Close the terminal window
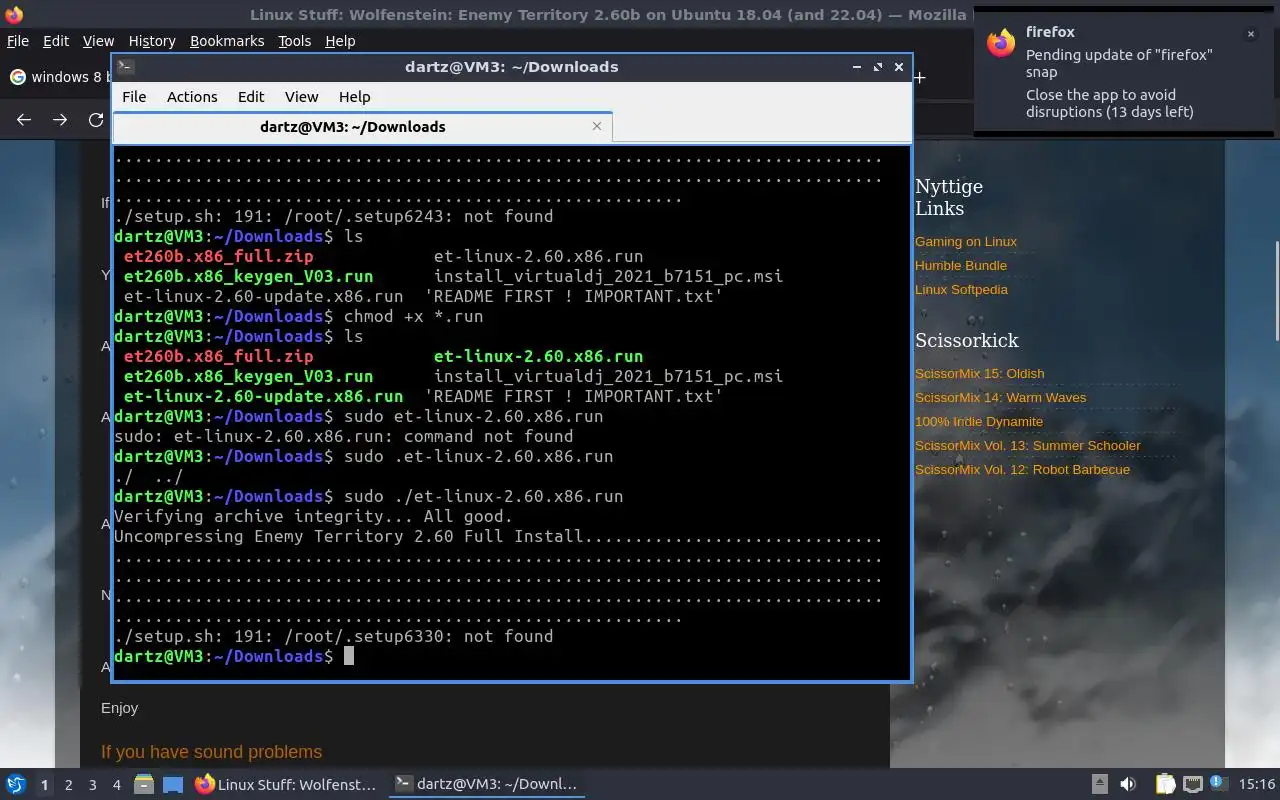The image size is (1280, 800). pos(899,67)
